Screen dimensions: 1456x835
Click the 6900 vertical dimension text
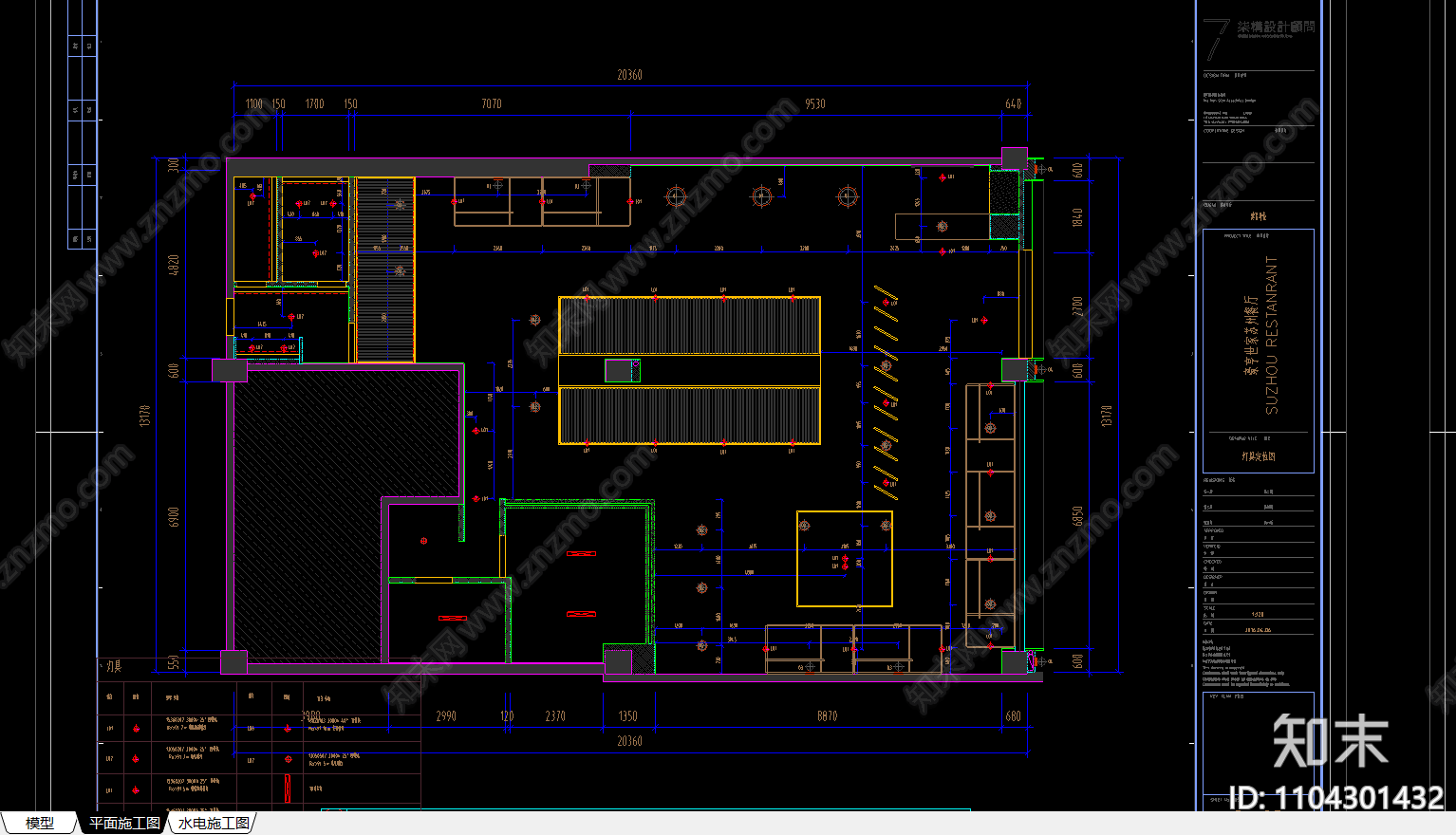tap(174, 518)
